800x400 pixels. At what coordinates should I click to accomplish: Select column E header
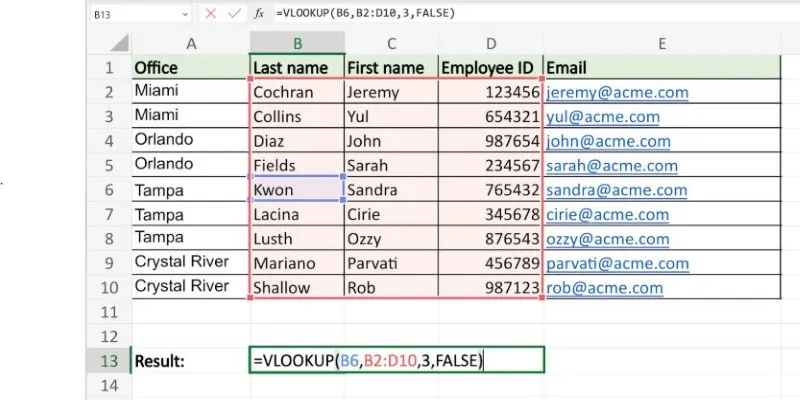[662, 44]
